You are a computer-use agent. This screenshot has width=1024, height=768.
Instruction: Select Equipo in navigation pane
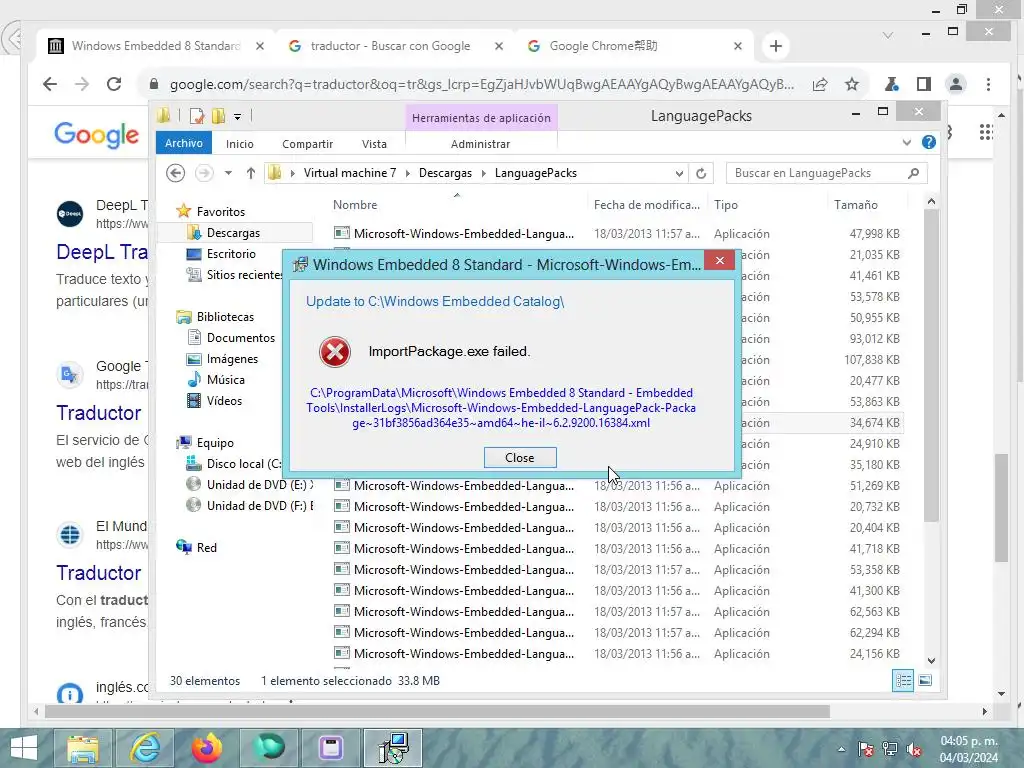pyautogui.click(x=215, y=443)
